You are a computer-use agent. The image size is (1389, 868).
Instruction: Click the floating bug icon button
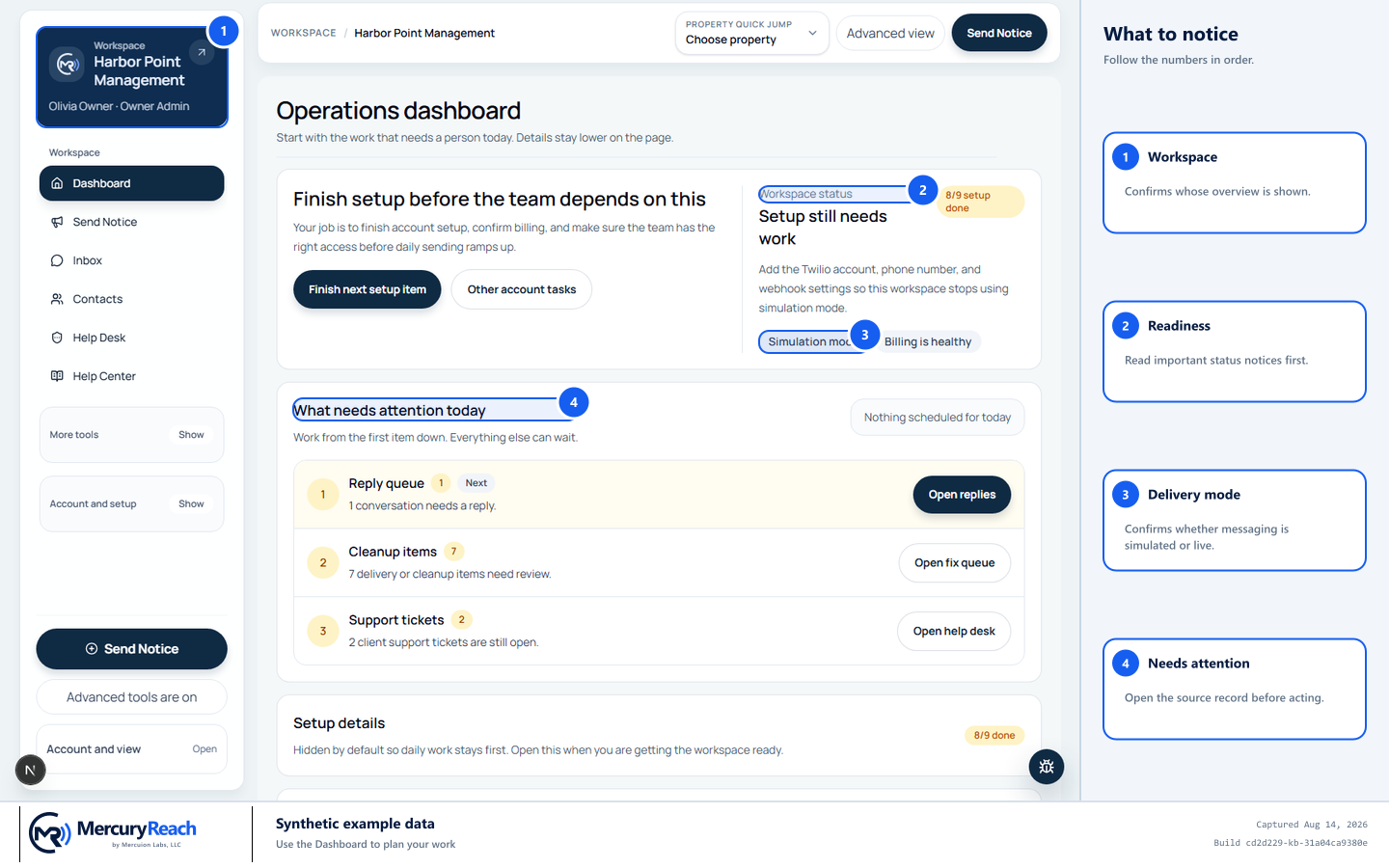pos(1047,767)
